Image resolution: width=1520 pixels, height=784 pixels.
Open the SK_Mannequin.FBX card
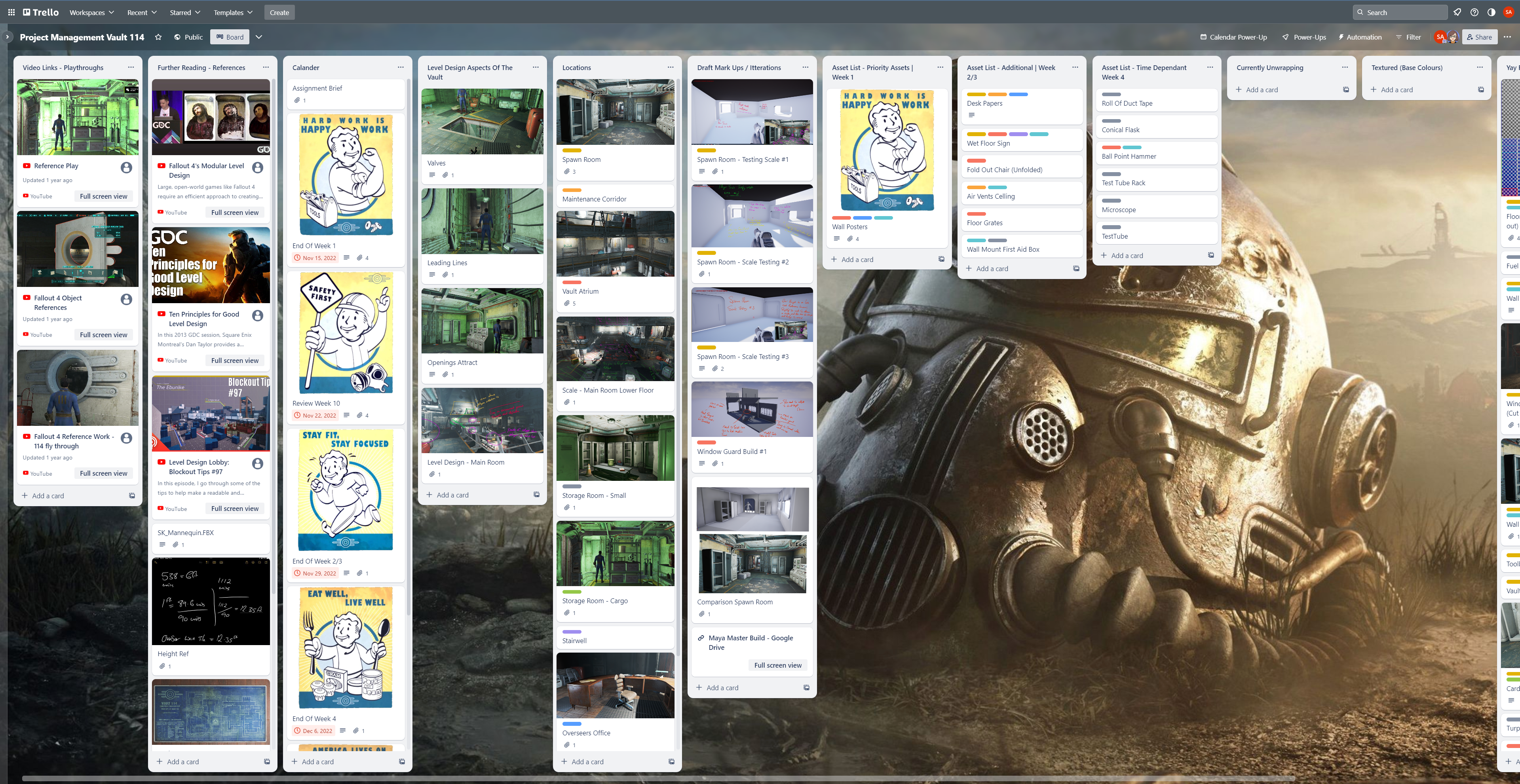tap(211, 538)
